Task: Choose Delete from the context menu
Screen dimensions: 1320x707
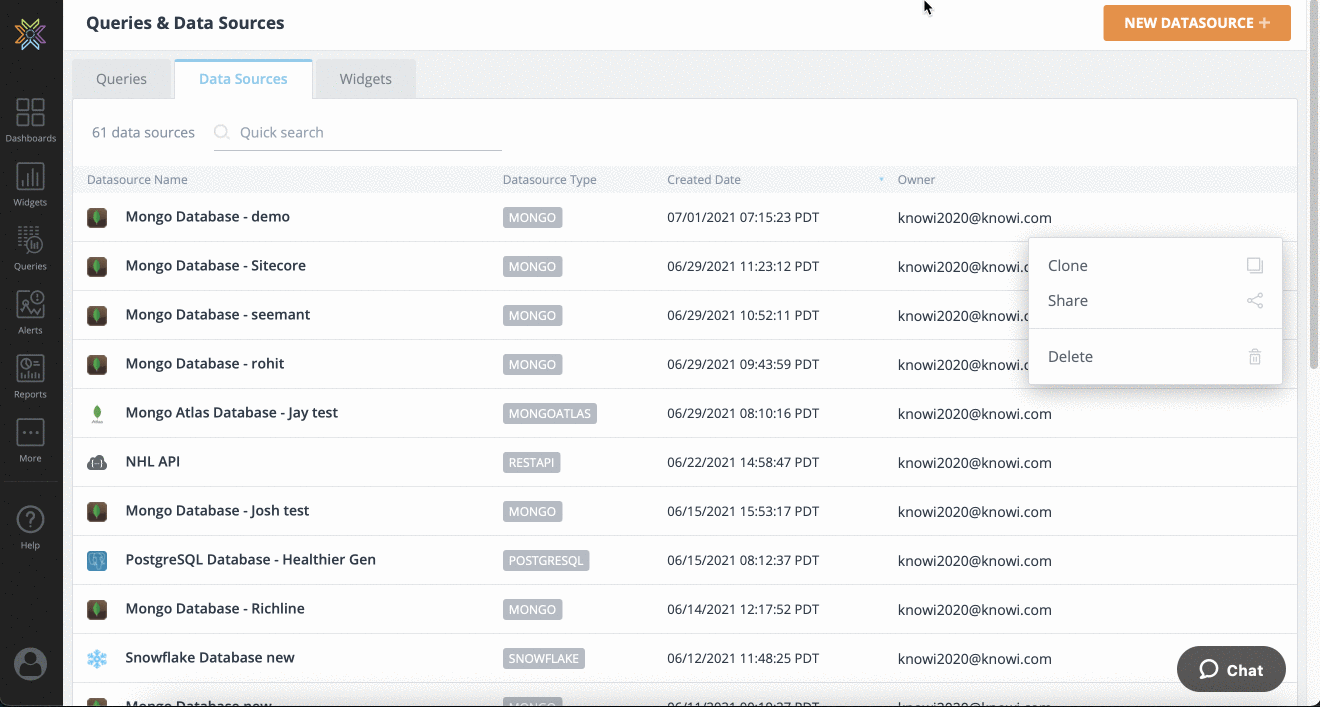Action: 1070,357
